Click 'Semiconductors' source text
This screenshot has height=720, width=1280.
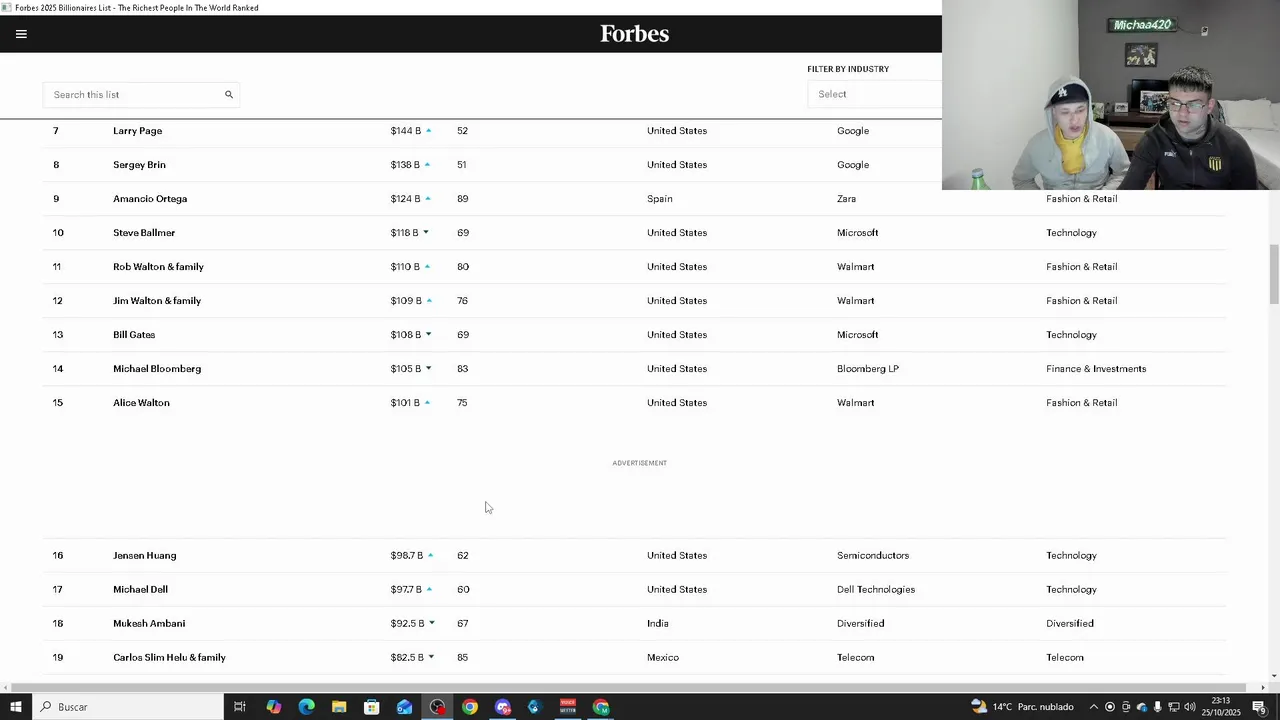pos(873,556)
